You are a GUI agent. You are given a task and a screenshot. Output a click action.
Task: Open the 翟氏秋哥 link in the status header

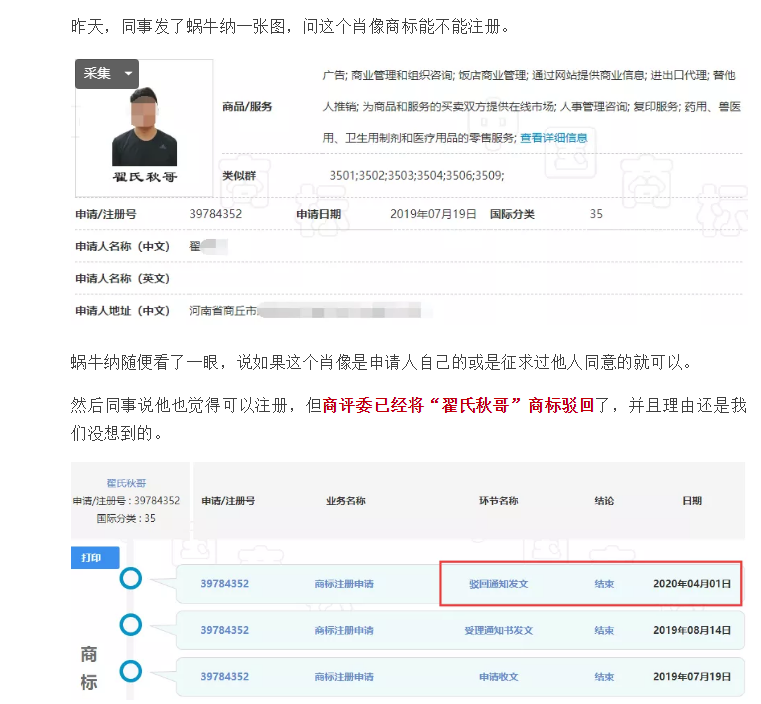[126, 483]
